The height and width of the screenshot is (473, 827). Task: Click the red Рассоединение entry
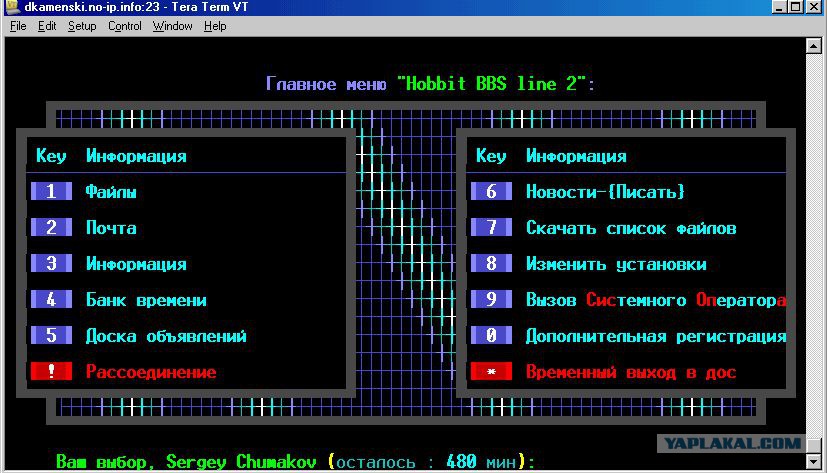click(151, 372)
